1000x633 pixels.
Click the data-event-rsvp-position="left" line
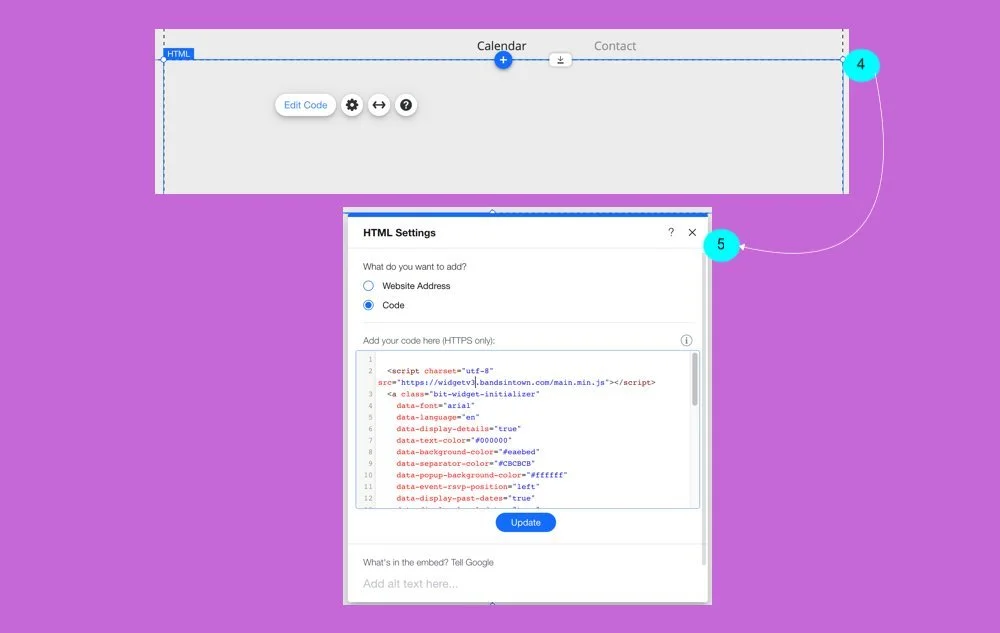[468, 486]
